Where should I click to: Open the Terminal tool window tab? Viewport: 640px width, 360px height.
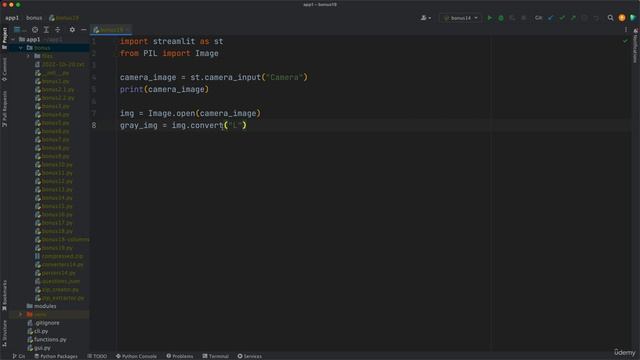[x=216, y=356]
